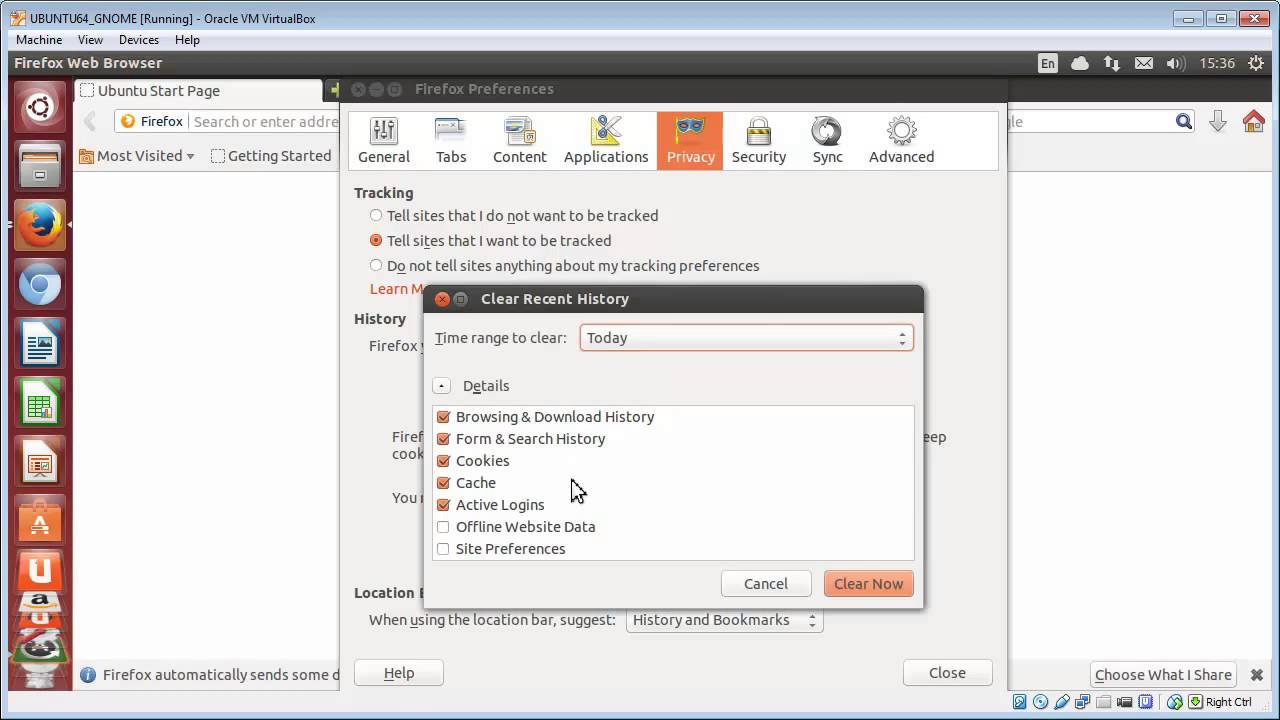Image resolution: width=1280 pixels, height=720 pixels.
Task: Open LibreOffice Impress from the dock
Action: coord(40,462)
